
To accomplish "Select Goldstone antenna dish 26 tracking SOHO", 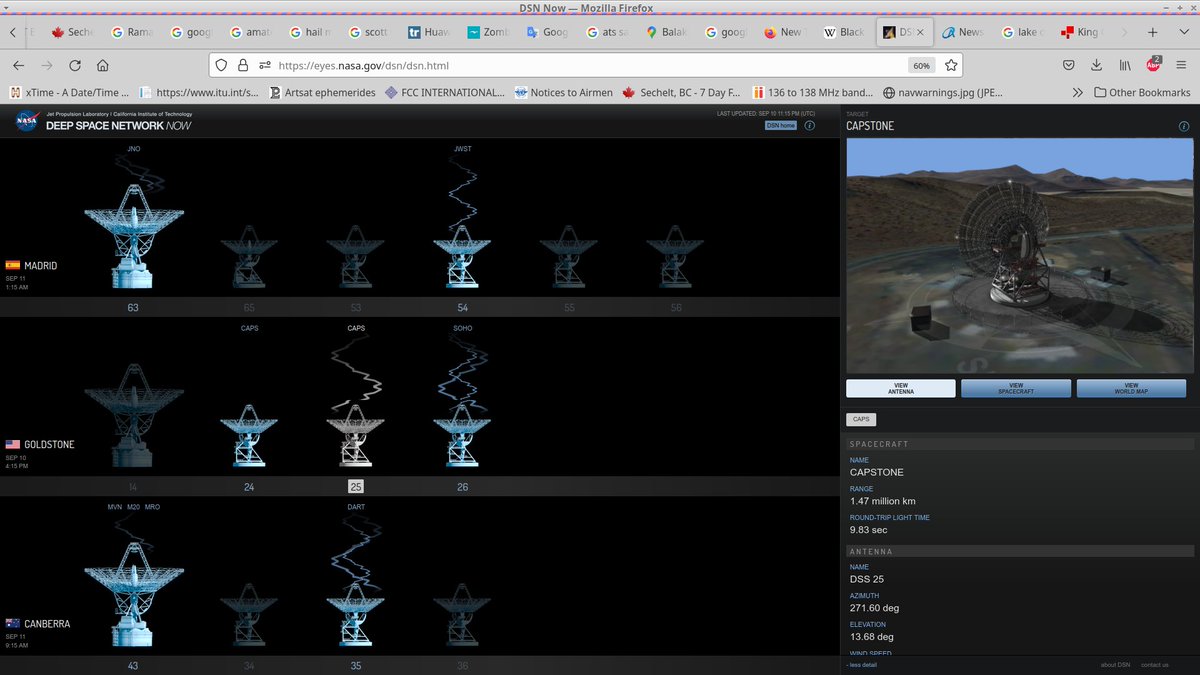I will tap(462, 435).
